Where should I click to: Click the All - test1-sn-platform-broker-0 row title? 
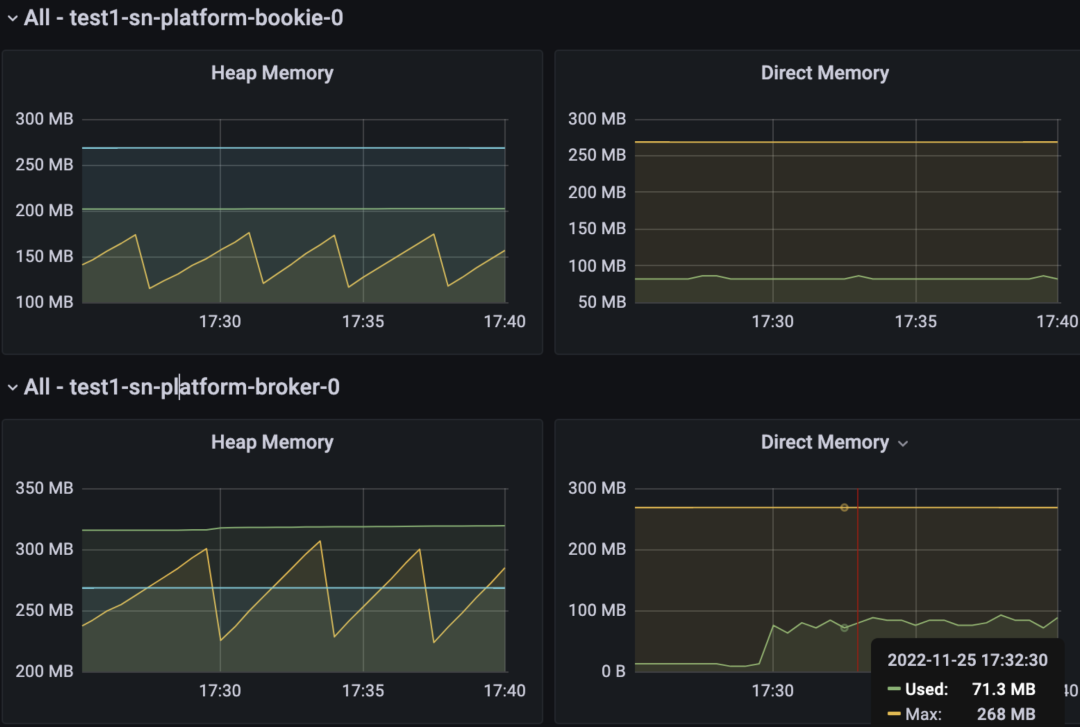(182, 387)
